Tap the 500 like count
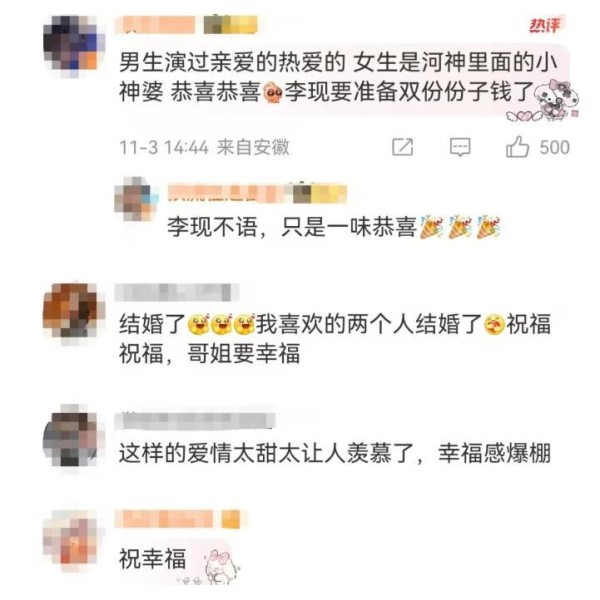 point(554,147)
